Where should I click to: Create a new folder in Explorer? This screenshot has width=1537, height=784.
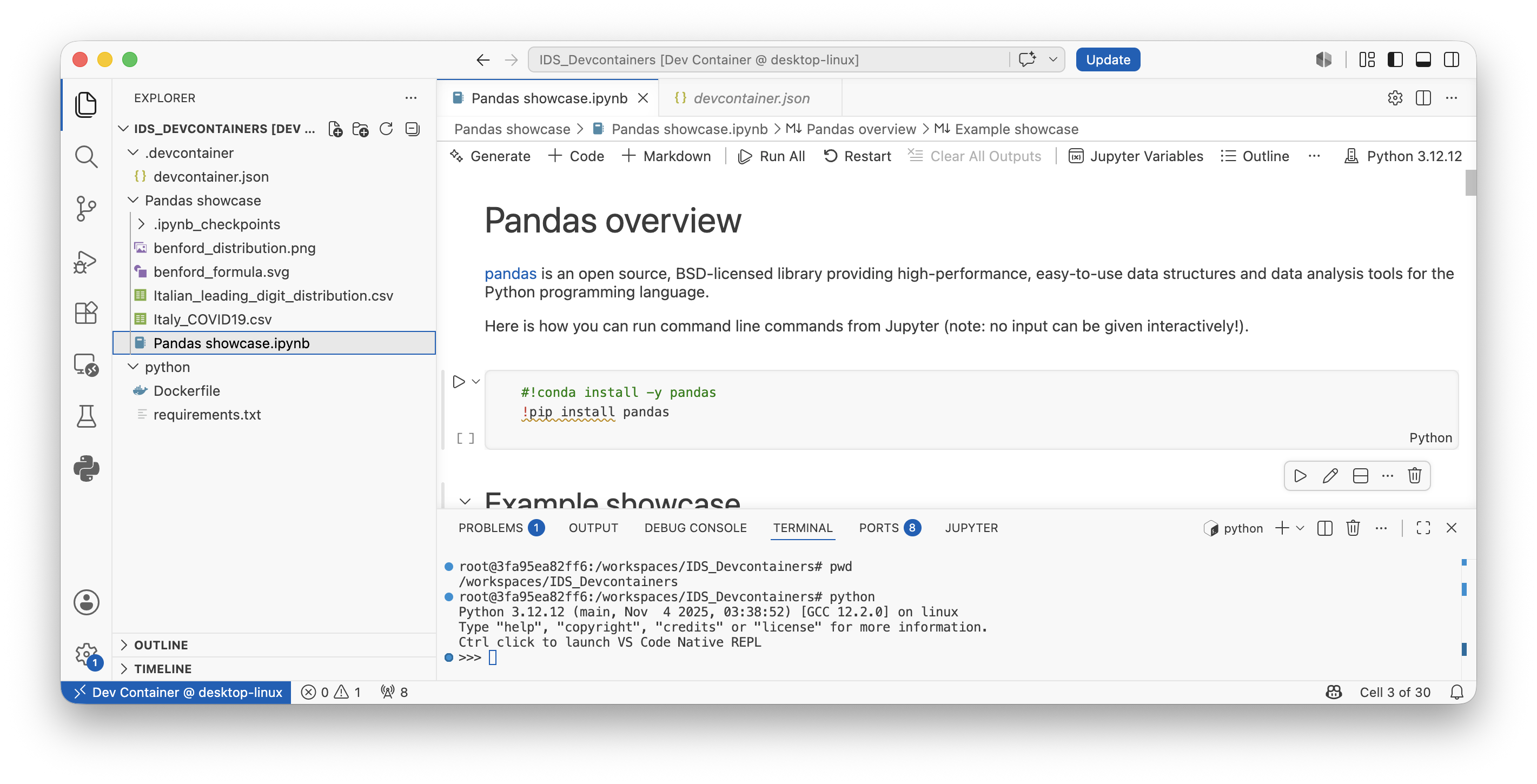pos(360,129)
